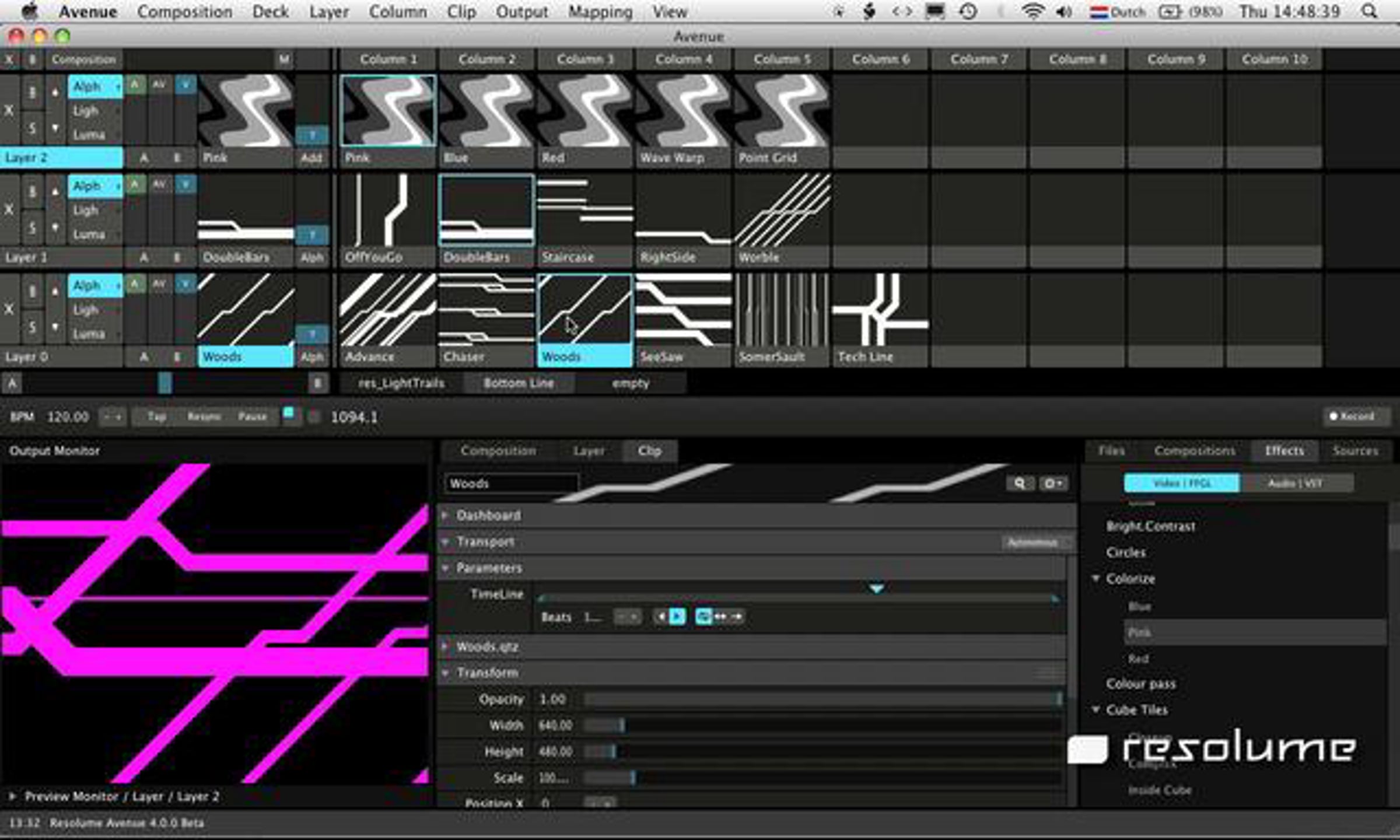Set clip playback to ping-pong mode
Viewport: 1400px width, 840px height.
click(721, 617)
